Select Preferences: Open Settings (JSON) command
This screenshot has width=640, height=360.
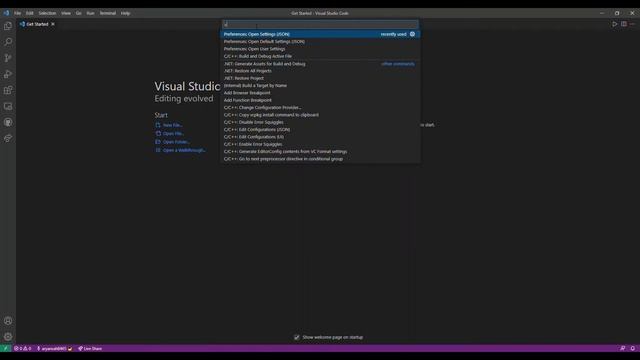click(x=320, y=34)
